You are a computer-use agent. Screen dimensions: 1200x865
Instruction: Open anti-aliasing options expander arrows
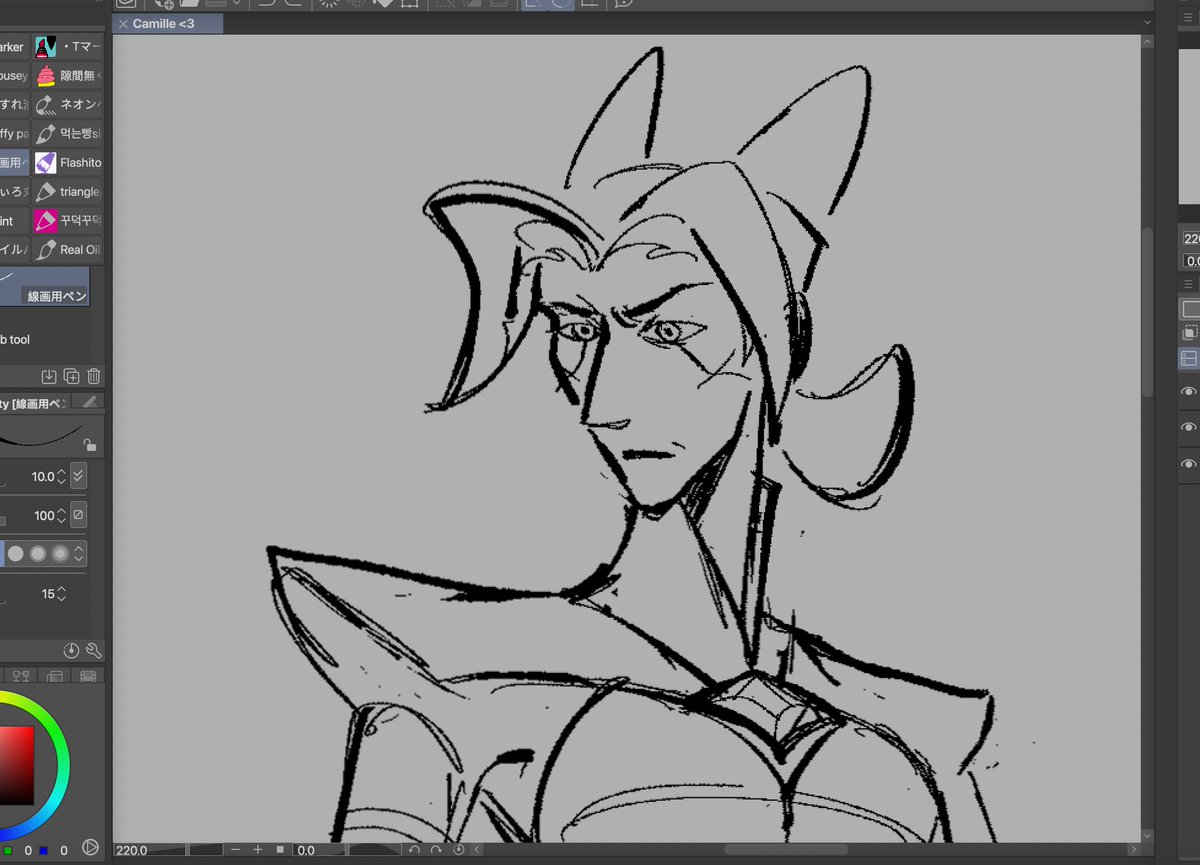80,553
